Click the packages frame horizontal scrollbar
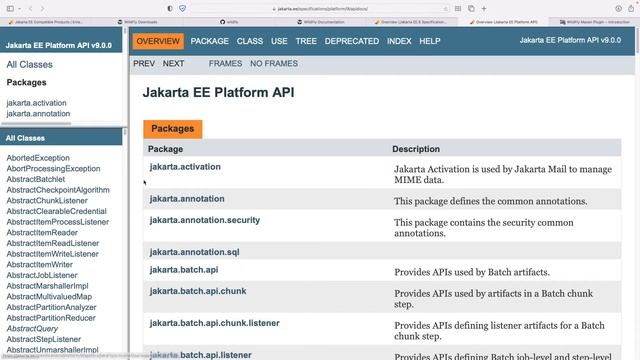The height and width of the screenshot is (360, 640). [x=36, y=124]
